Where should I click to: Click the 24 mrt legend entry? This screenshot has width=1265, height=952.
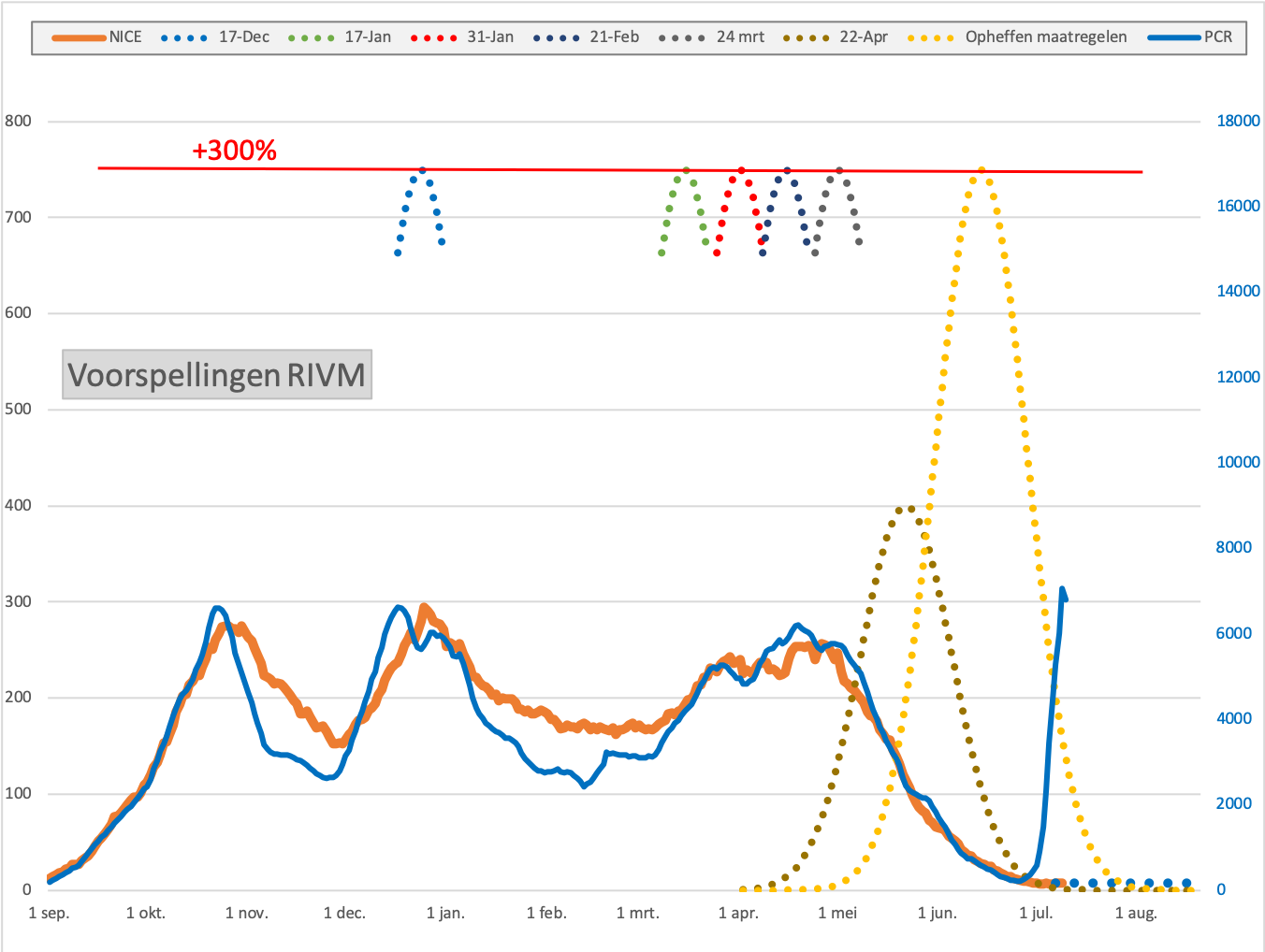coord(711,37)
